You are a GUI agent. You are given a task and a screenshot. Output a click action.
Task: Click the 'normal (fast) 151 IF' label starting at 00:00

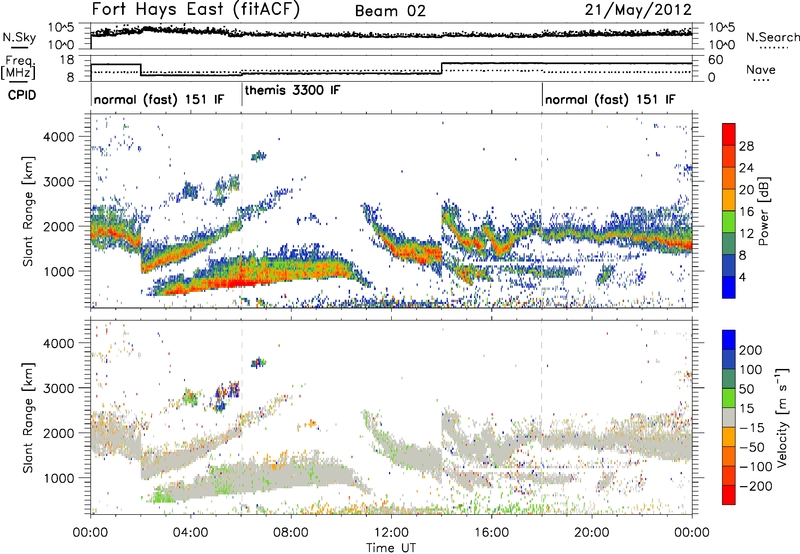(x=158, y=99)
